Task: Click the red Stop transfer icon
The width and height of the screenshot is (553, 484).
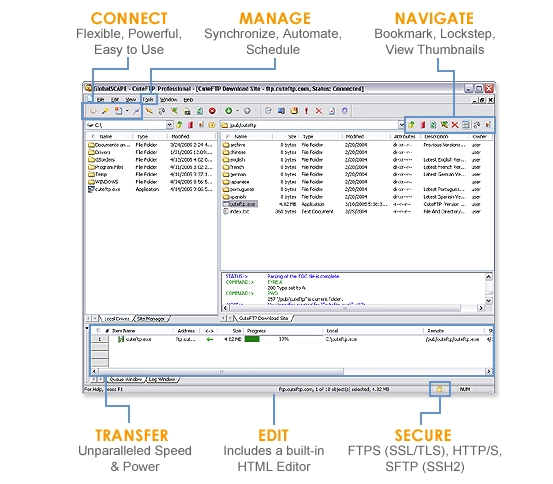Action: pos(212,111)
